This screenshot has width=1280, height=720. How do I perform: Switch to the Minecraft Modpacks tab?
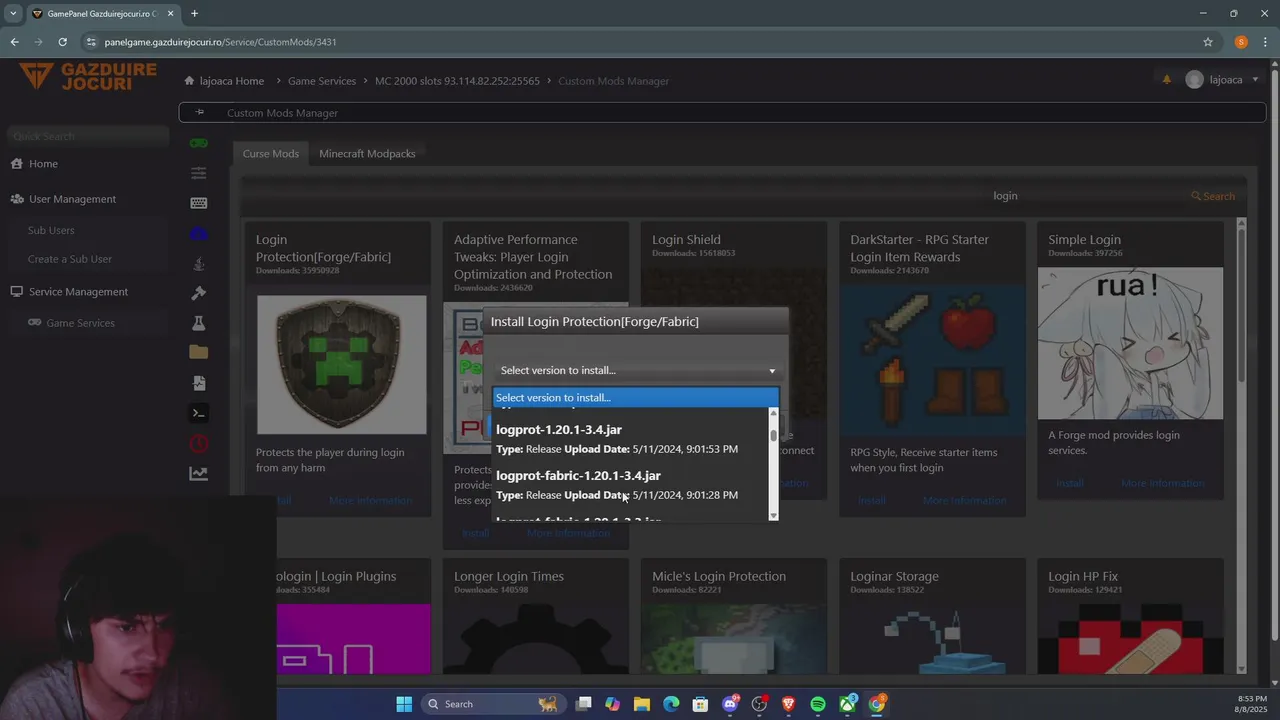click(367, 153)
